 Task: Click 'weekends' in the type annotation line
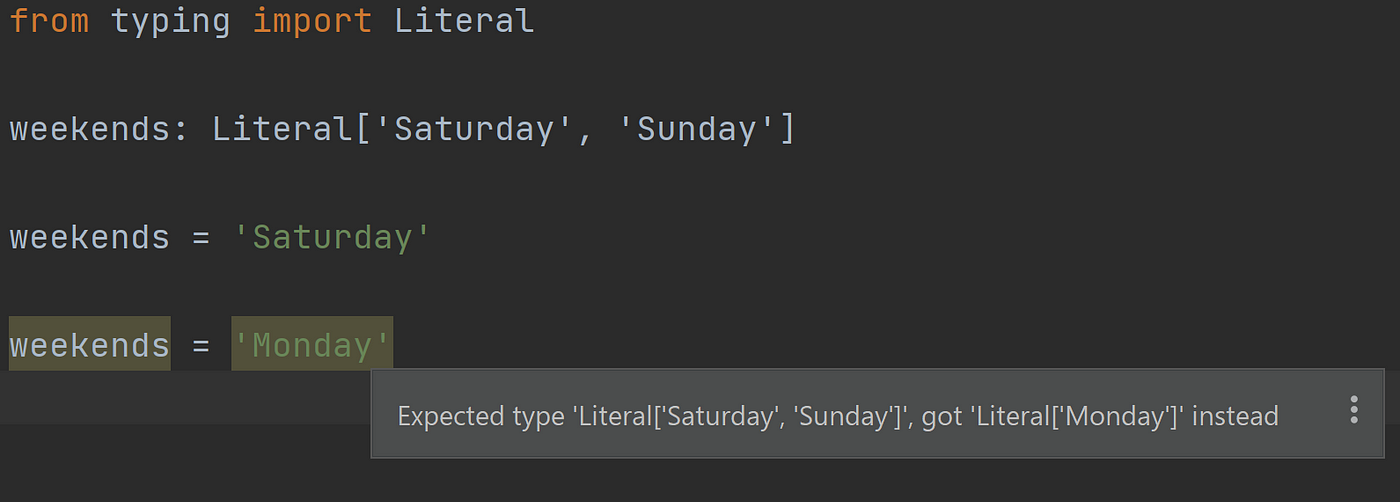click(89, 129)
